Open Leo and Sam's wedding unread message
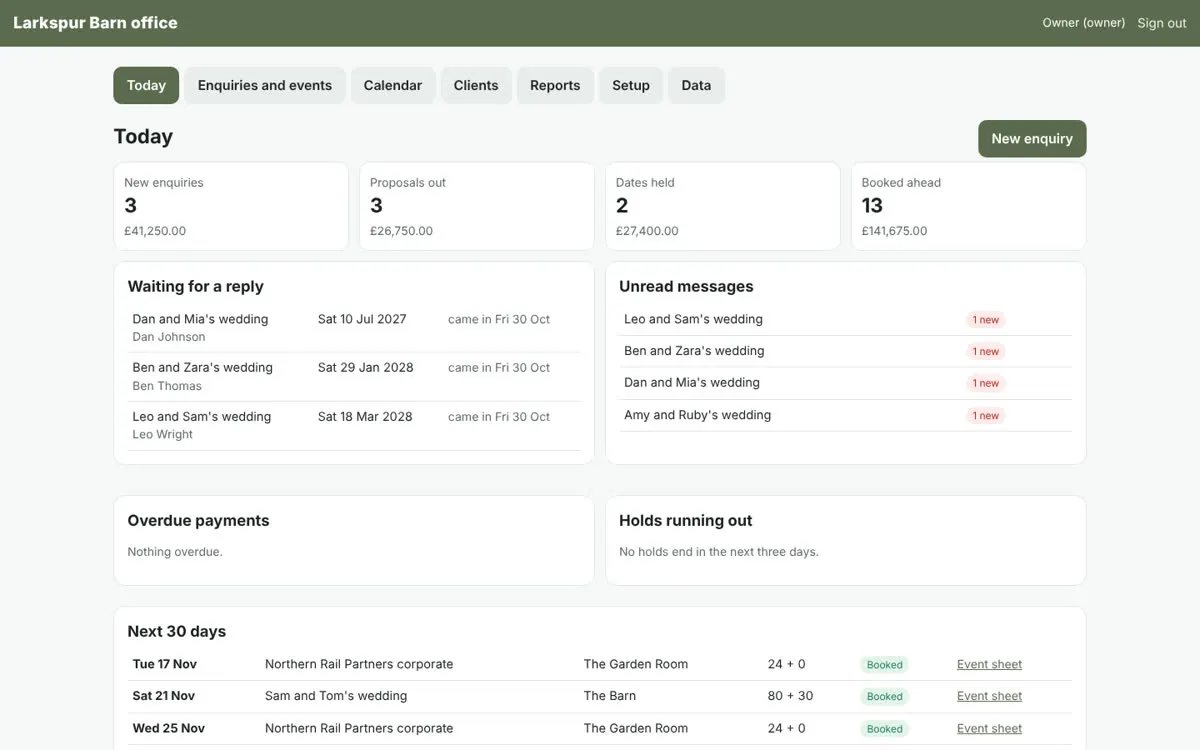The height and width of the screenshot is (750, 1200). [693, 319]
